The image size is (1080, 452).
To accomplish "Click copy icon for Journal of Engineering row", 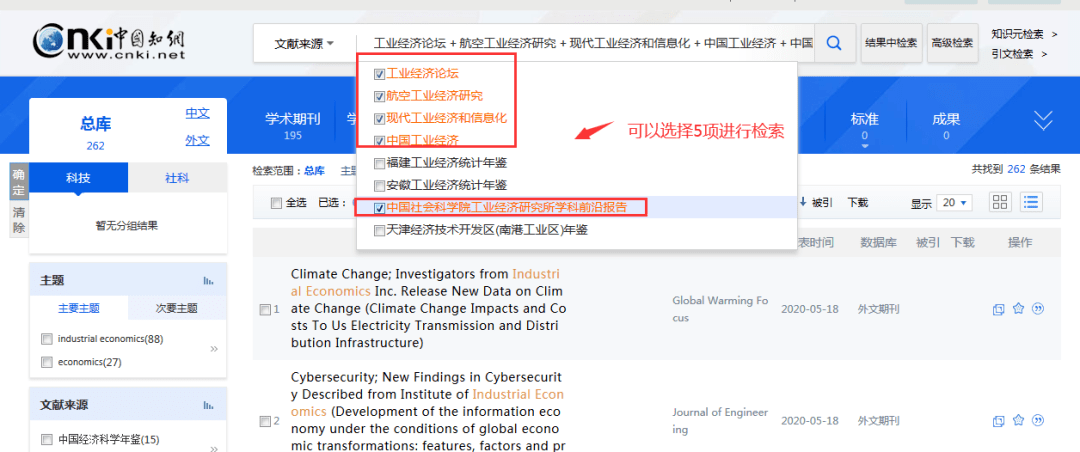I will pyautogui.click(x=998, y=421).
